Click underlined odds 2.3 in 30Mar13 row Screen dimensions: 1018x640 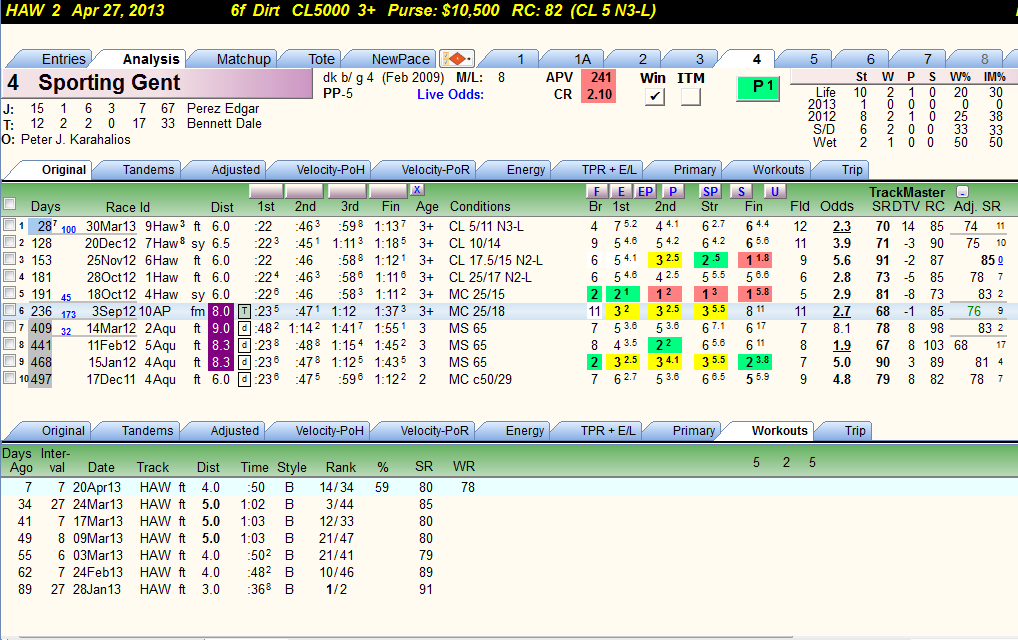tap(841, 227)
